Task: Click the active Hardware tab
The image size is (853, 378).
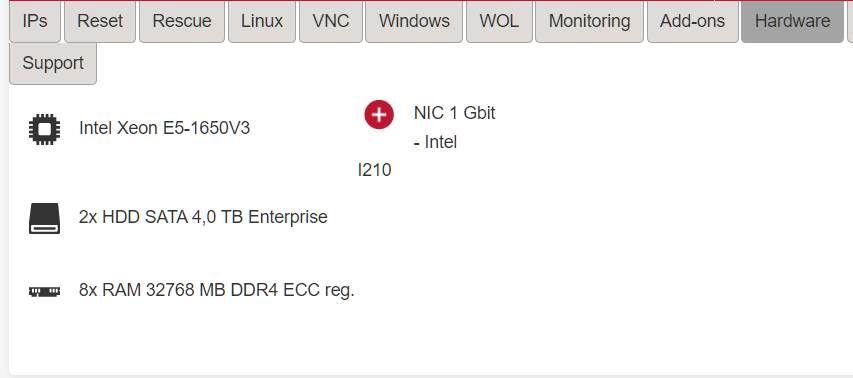Action: point(792,21)
